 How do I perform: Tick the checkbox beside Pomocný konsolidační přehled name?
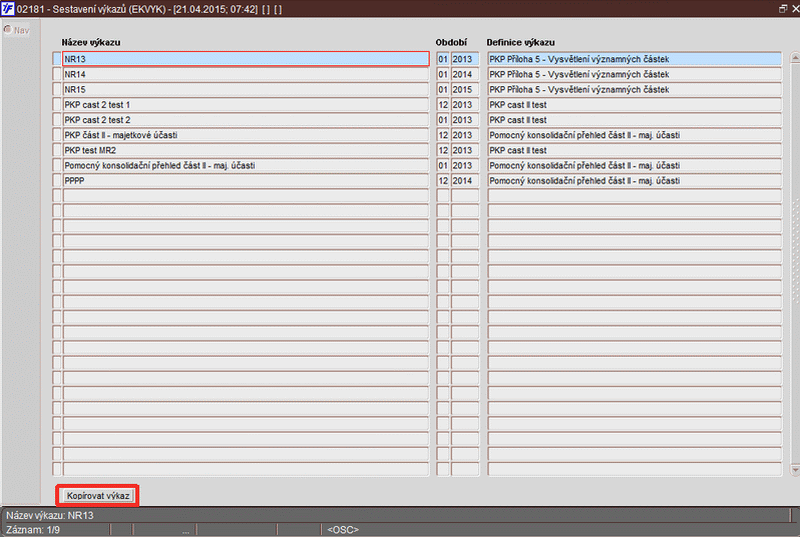click(x=57, y=166)
